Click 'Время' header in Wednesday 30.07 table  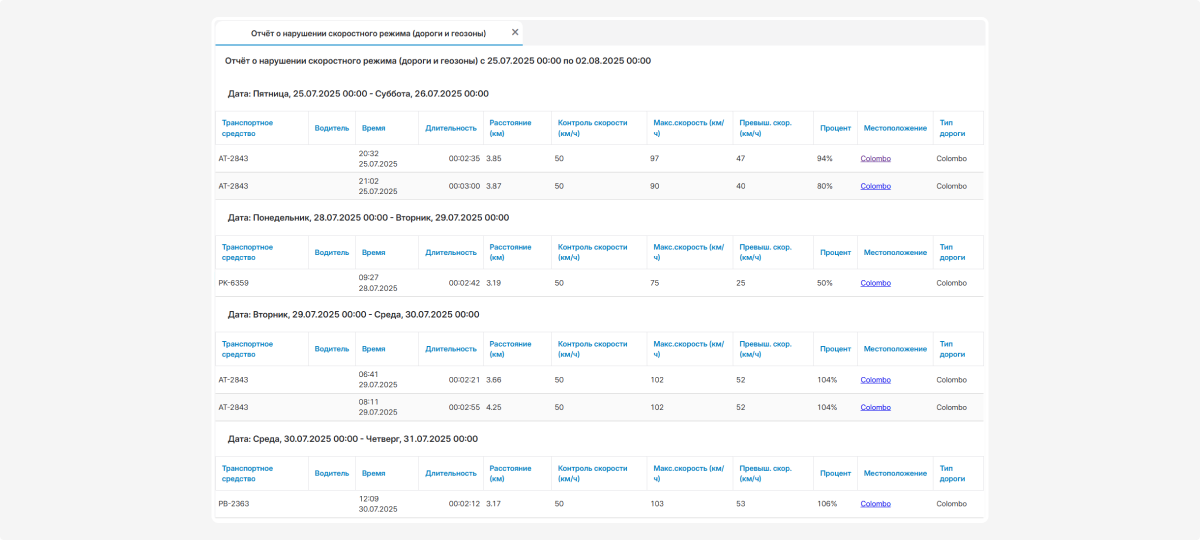[x=373, y=473]
